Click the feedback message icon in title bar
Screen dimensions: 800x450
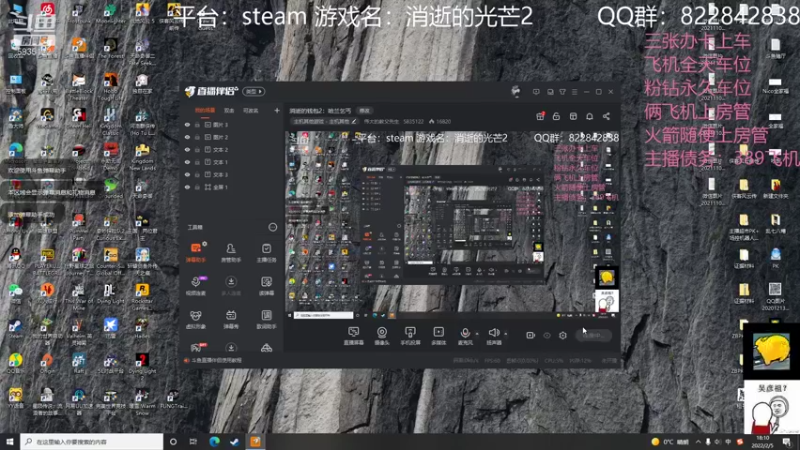pyautogui.click(x=536, y=92)
